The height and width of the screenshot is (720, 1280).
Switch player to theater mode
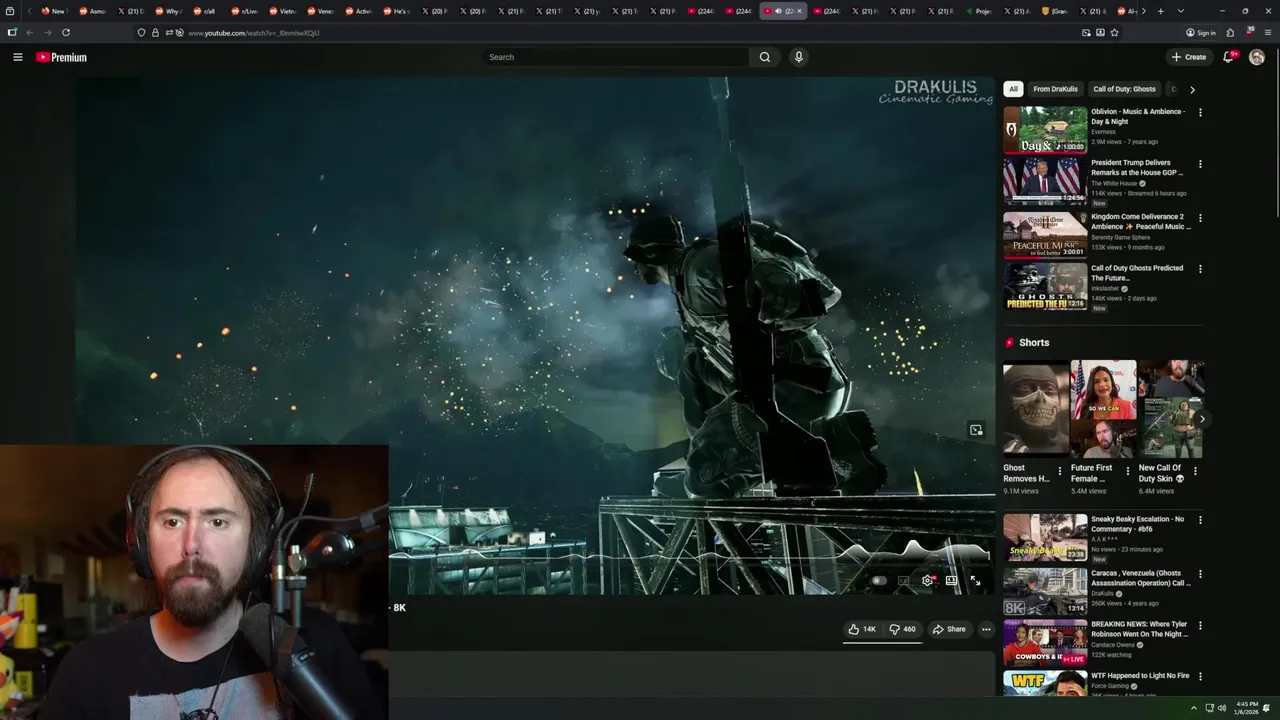[x=951, y=580]
